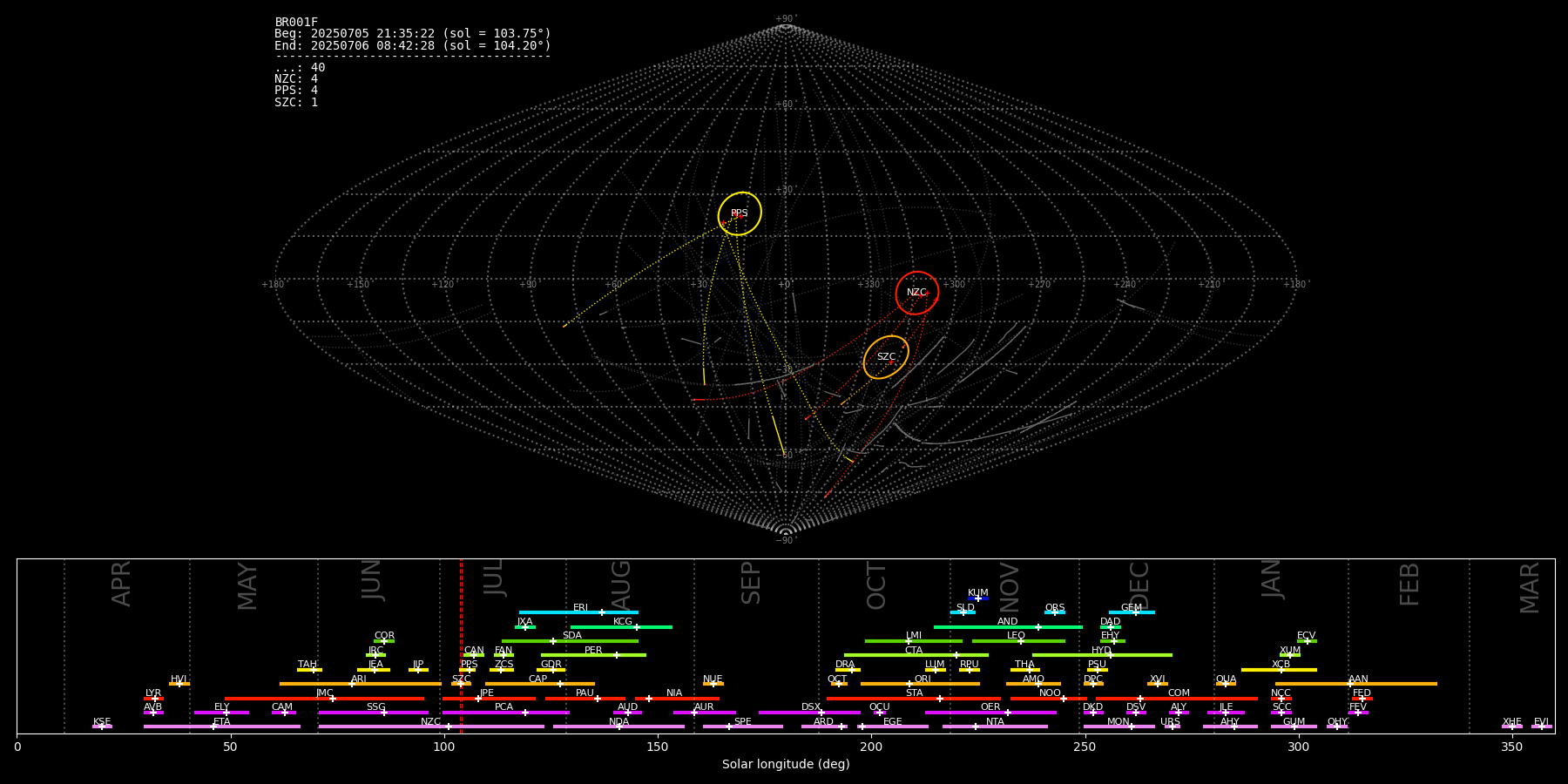Select the XHE shower label in timeline
Viewport: 1568px width, 784px height.
tap(1512, 722)
